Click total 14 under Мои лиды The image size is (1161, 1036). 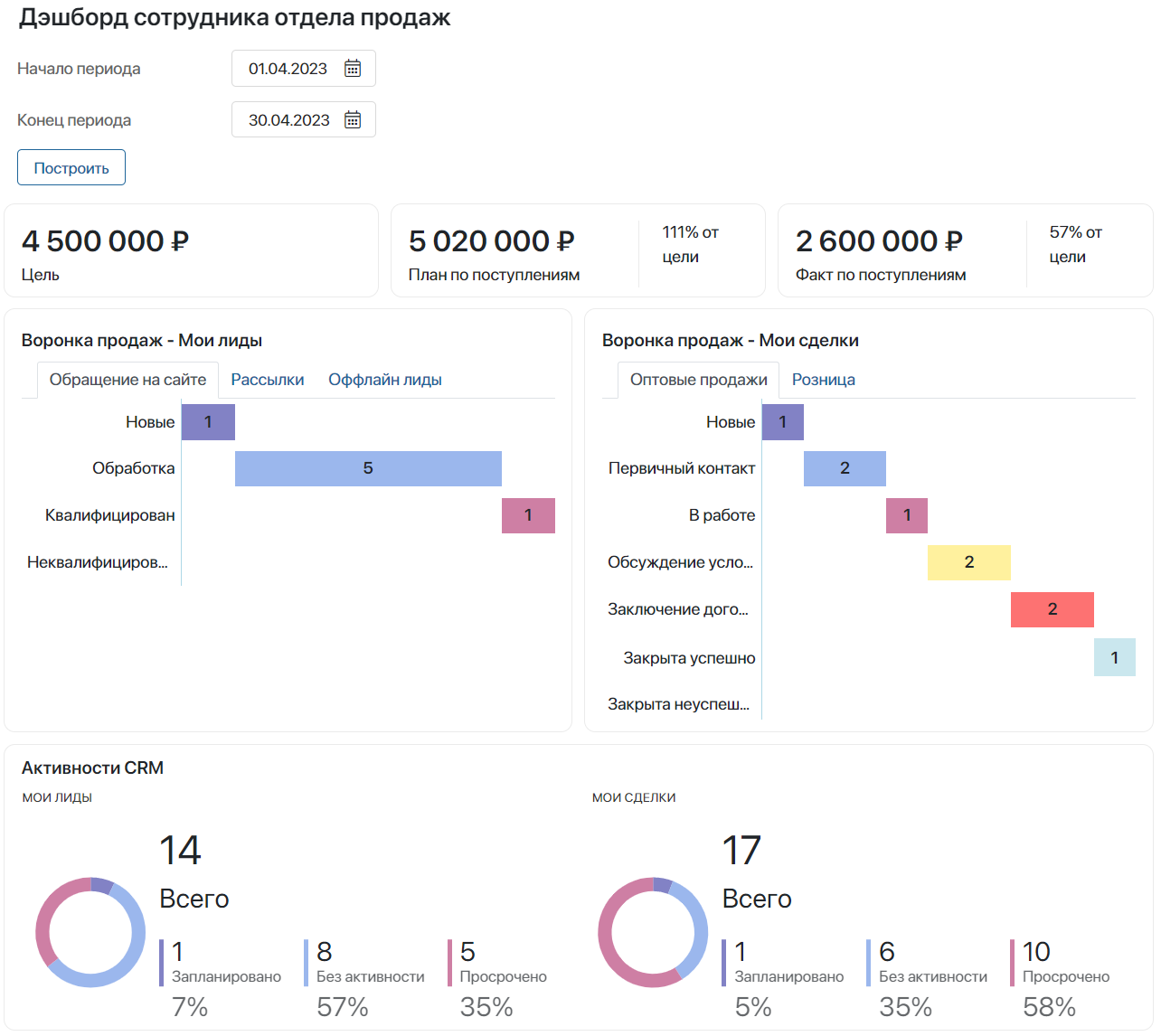pos(180,851)
